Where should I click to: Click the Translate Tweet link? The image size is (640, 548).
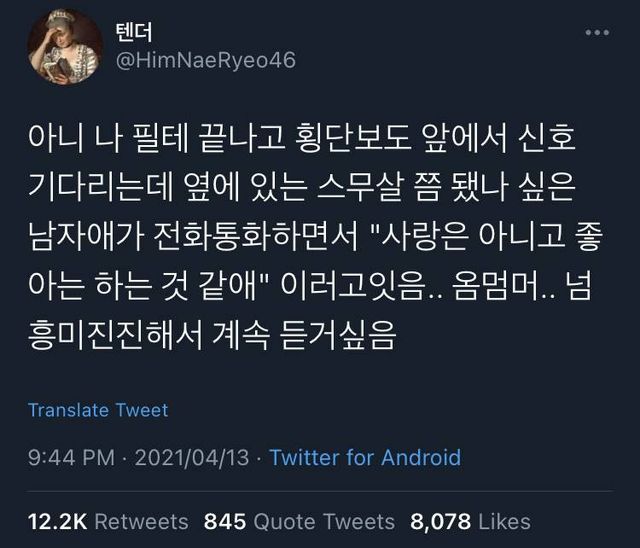[98, 410]
